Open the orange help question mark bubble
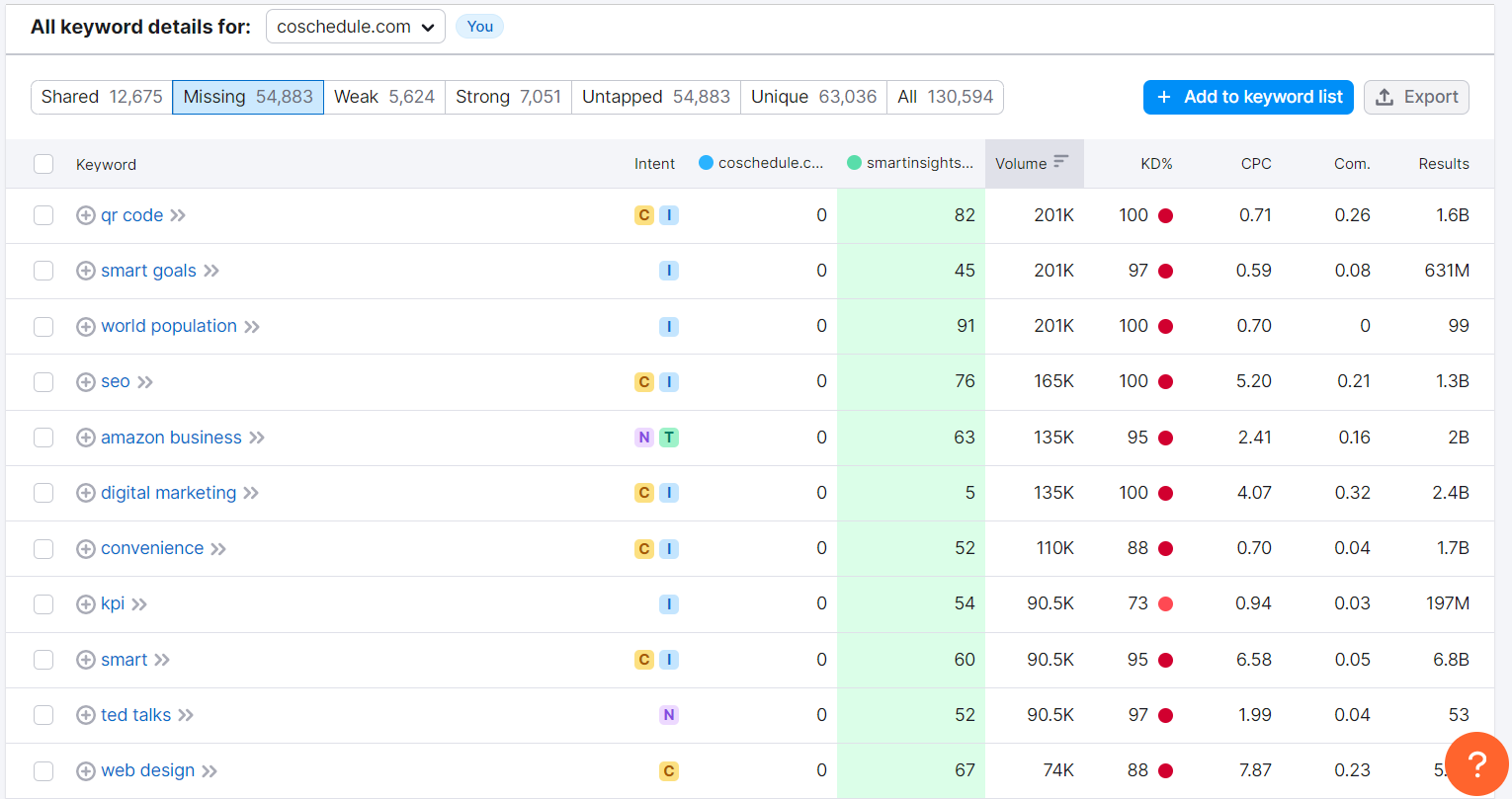The width and height of the screenshot is (1512, 799). pyautogui.click(x=1476, y=763)
